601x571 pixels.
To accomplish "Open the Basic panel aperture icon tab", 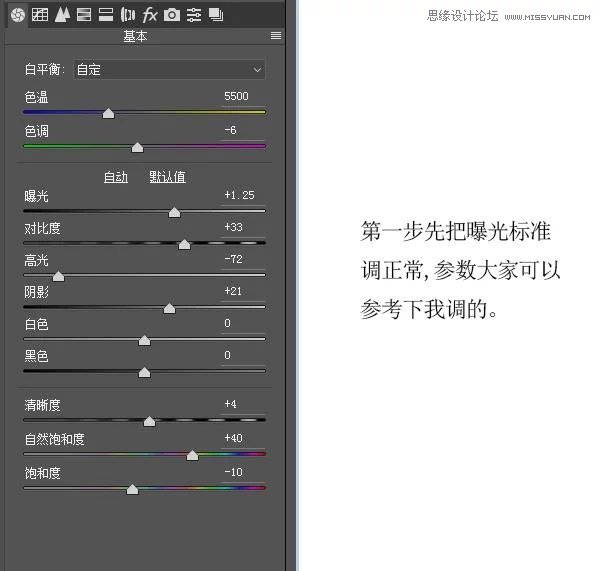I will point(18,15).
